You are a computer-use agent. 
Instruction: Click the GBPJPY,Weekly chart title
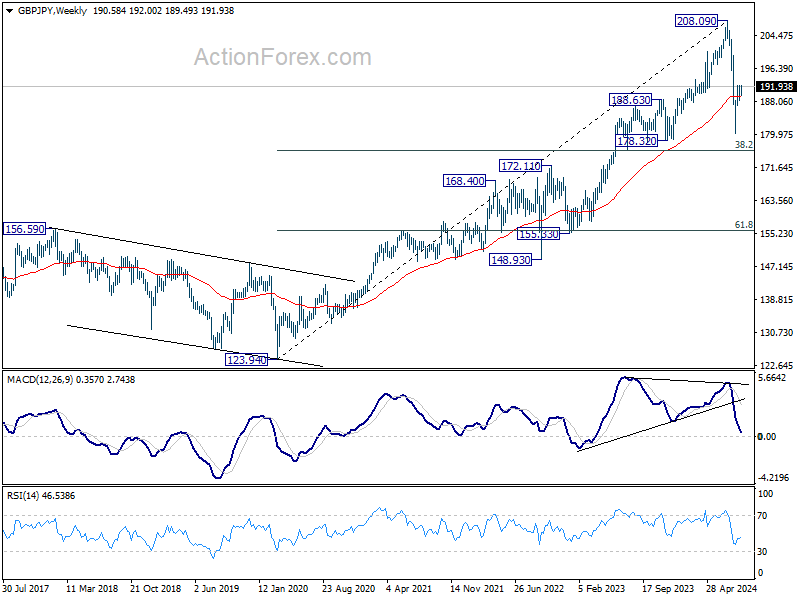point(52,11)
